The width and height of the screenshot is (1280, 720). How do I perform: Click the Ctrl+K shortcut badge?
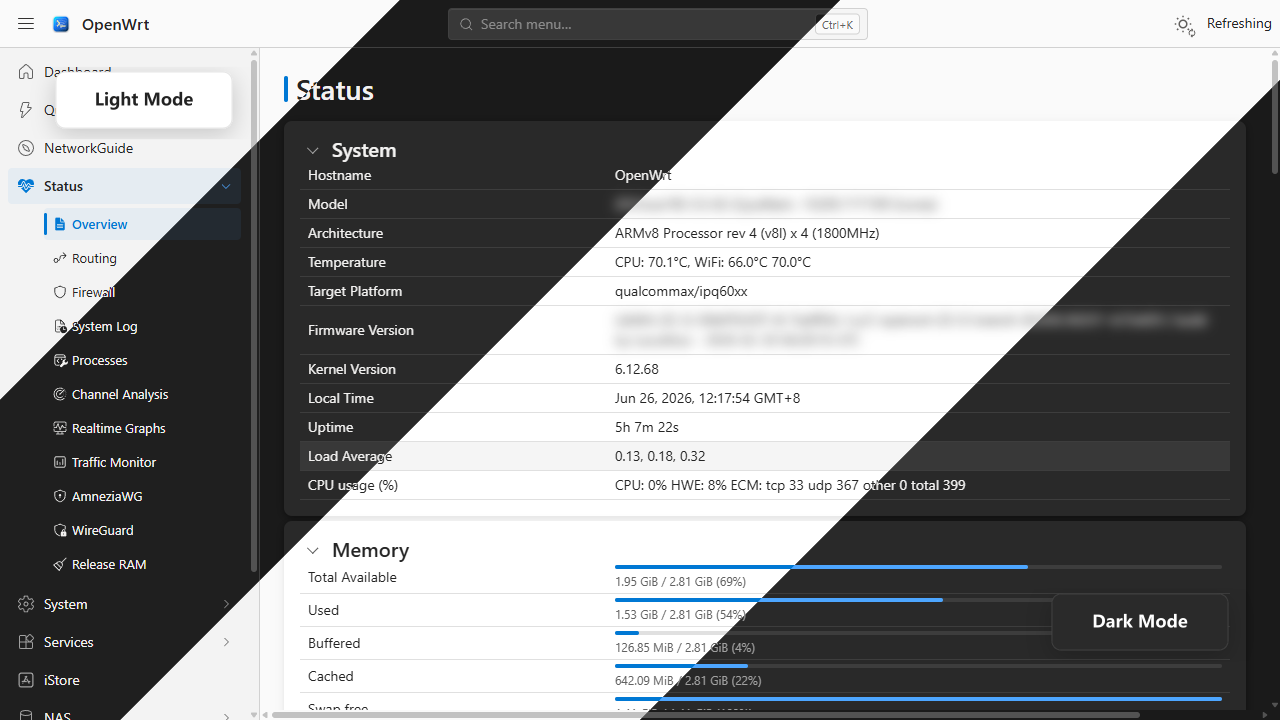point(837,25)
